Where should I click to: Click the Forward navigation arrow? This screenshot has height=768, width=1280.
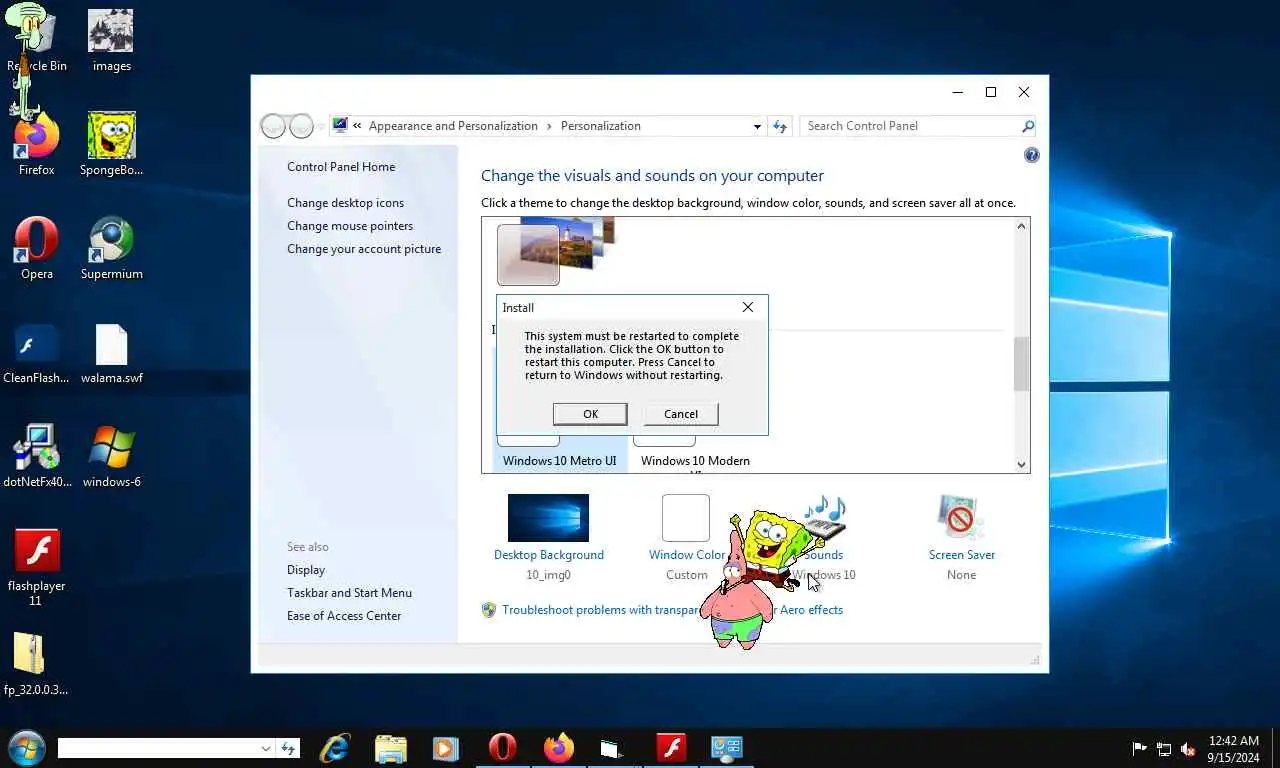pyautogui.click(x=301, y=126)
